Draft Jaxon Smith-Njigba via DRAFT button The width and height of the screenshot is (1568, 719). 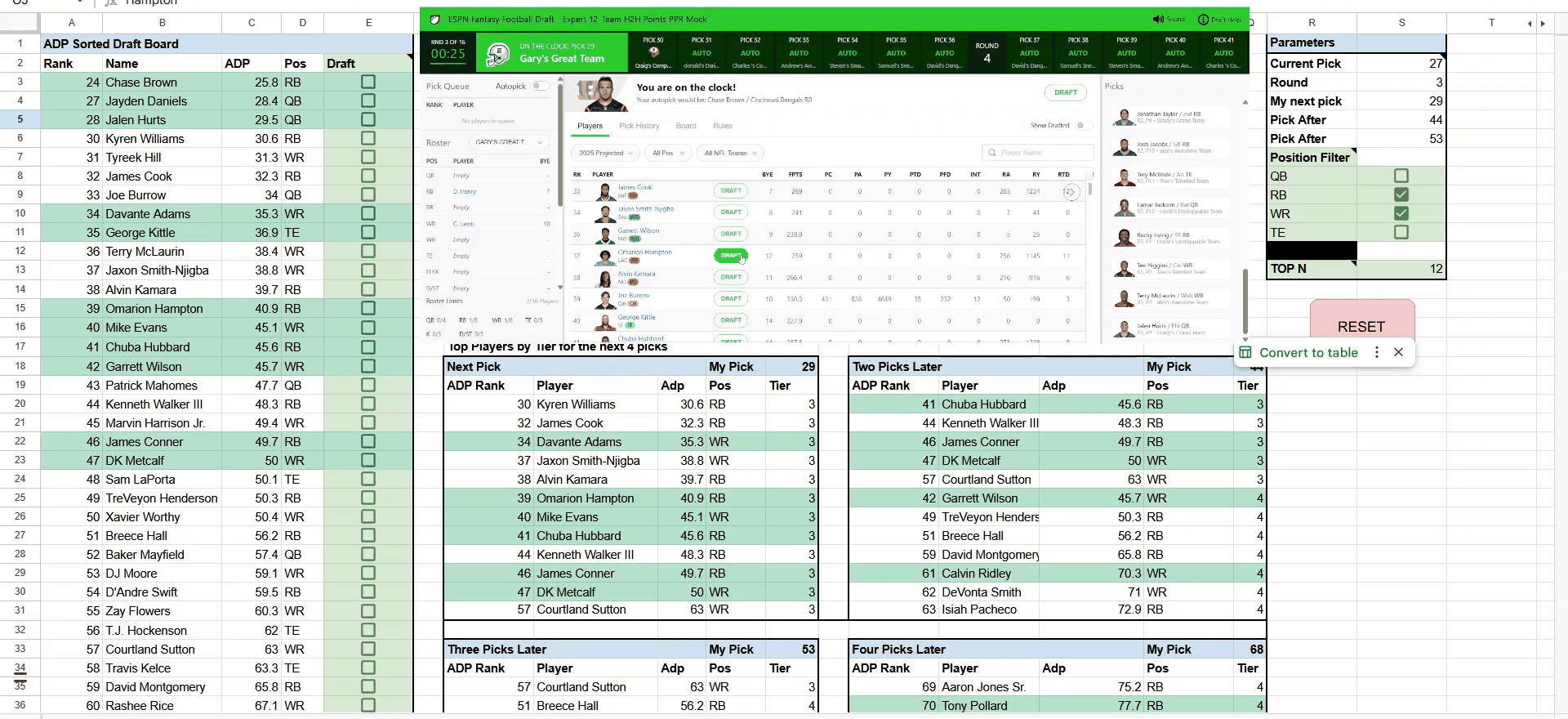coord(731,212)
